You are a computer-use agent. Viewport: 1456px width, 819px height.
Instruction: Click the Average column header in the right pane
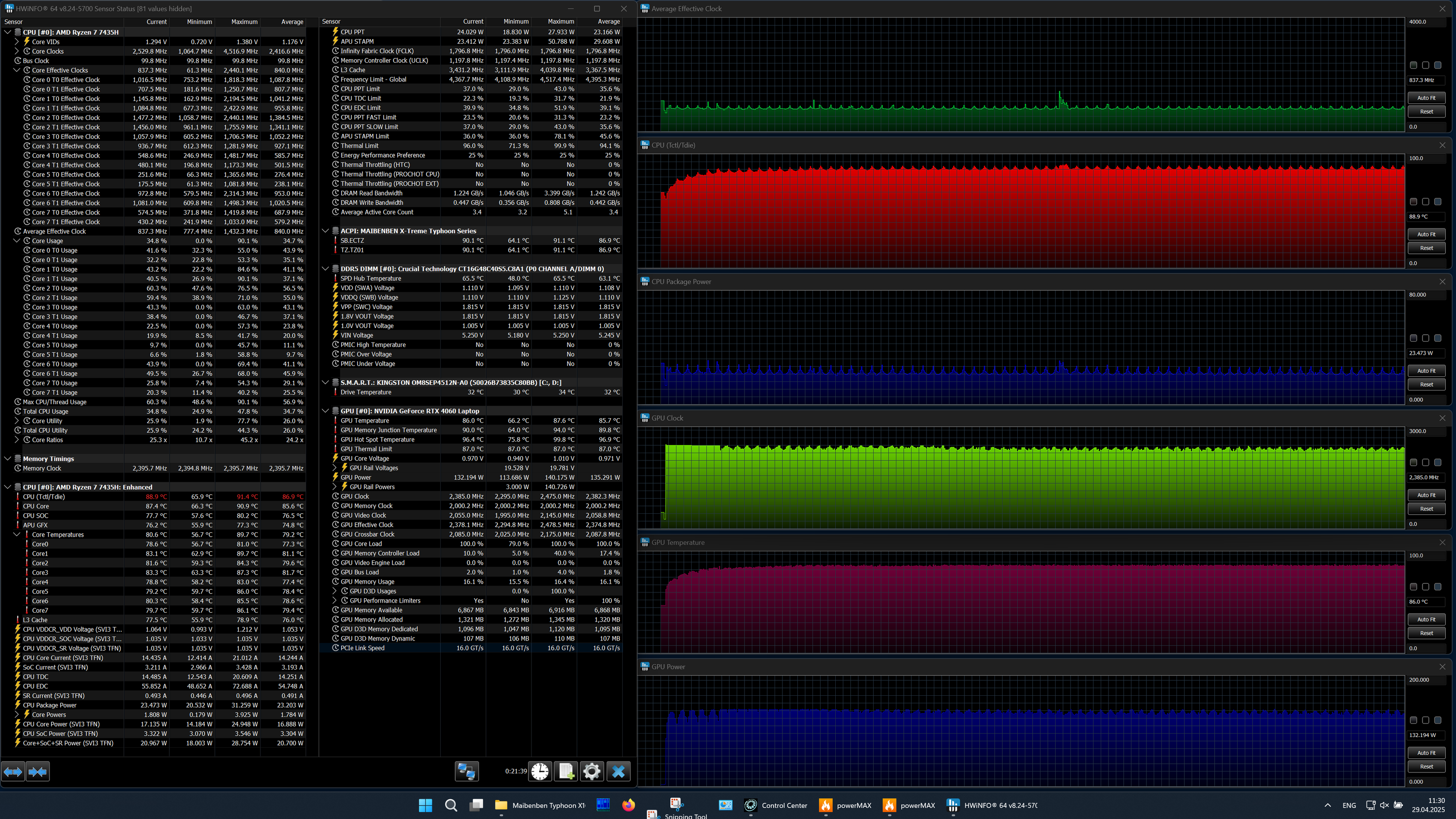[608, 21]
